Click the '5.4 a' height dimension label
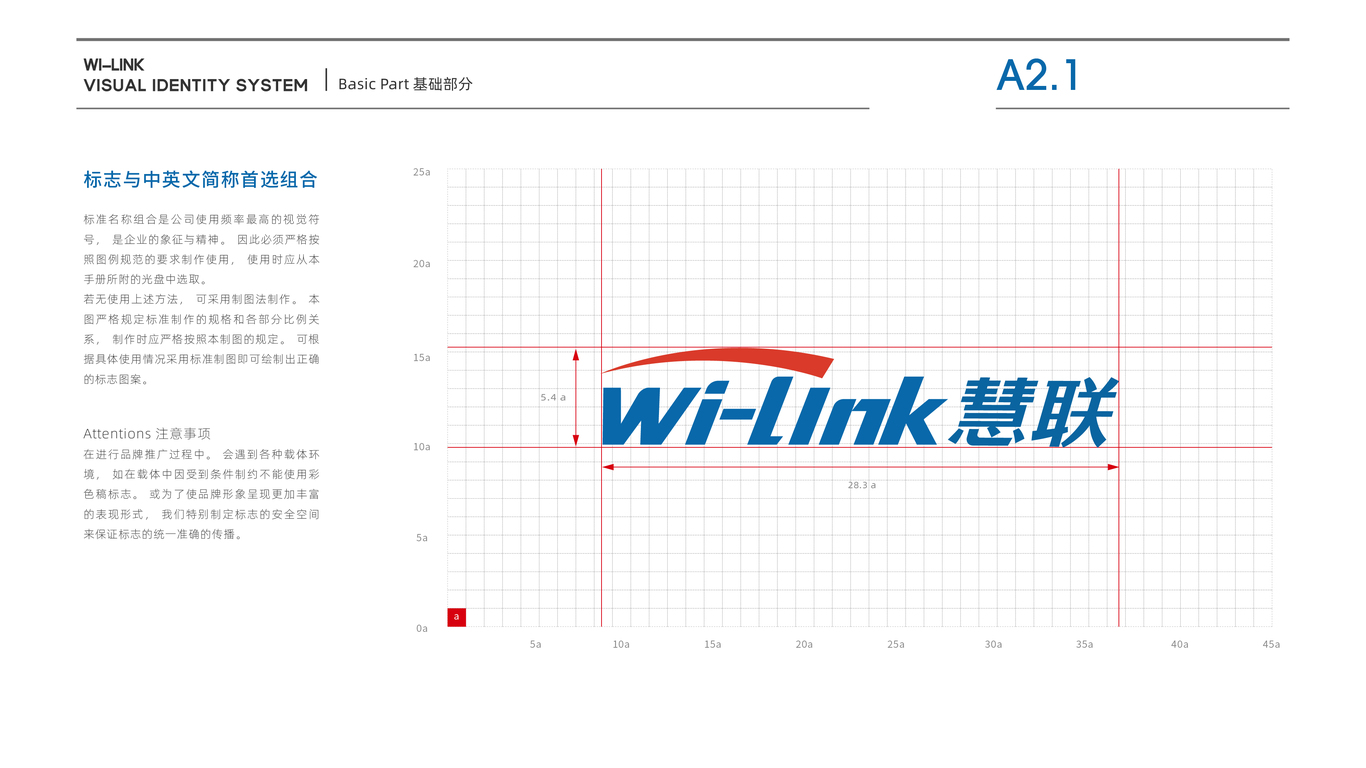The height and width of the screenshot is (768, 1366). pos(553,397)
